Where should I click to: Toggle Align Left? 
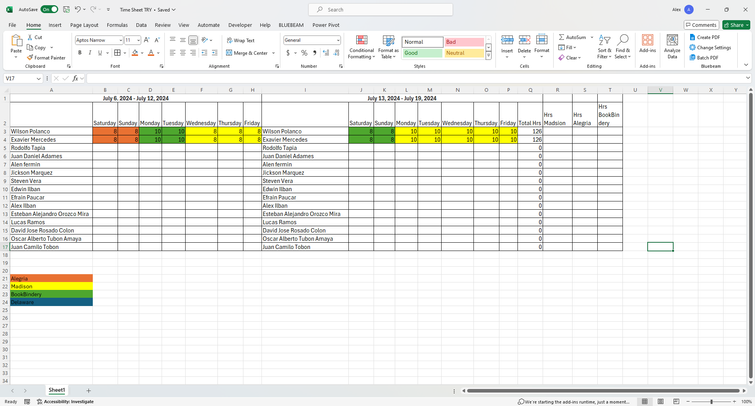click(172, 53)
